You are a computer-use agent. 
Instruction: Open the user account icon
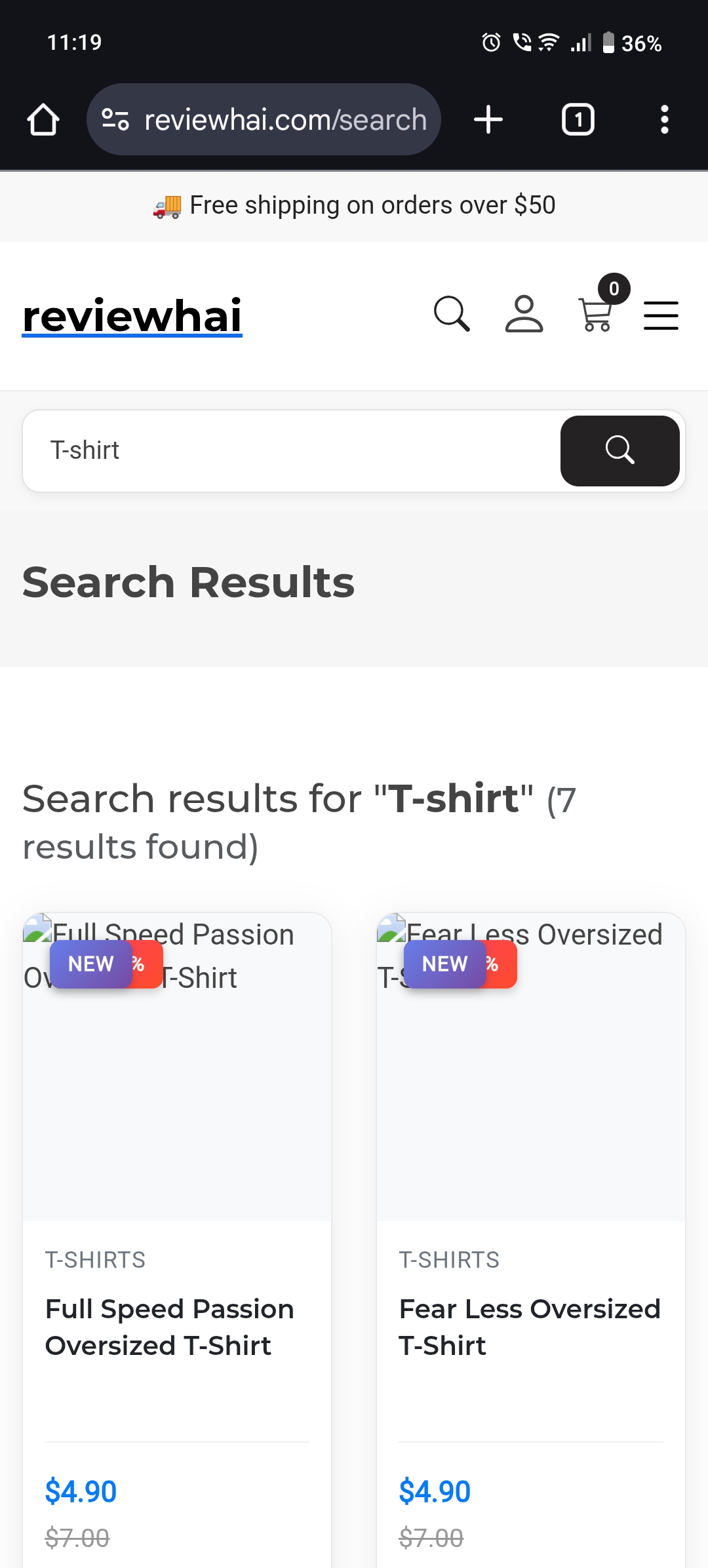tap(524, 315)
